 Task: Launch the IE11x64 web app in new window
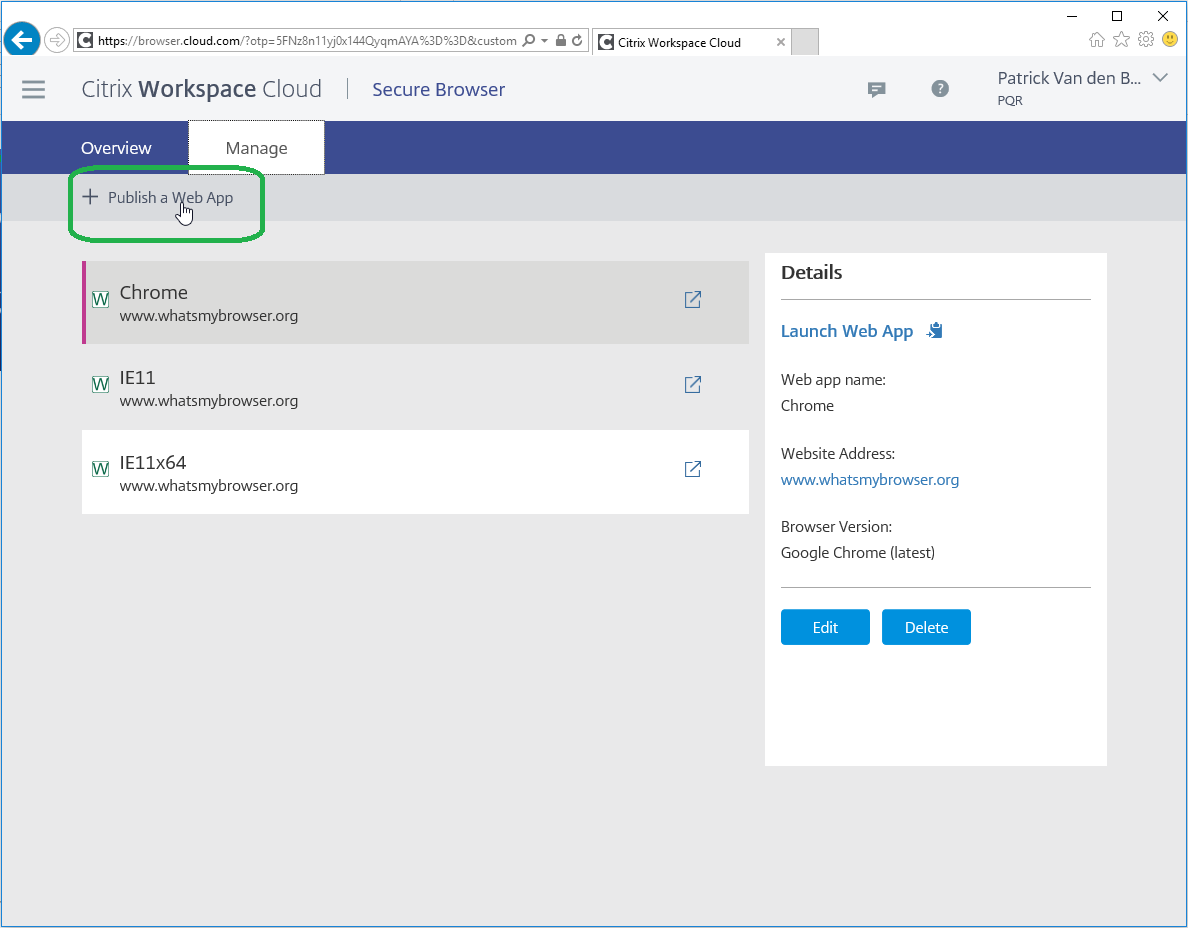pyautogui.click(x=692, y=469)
